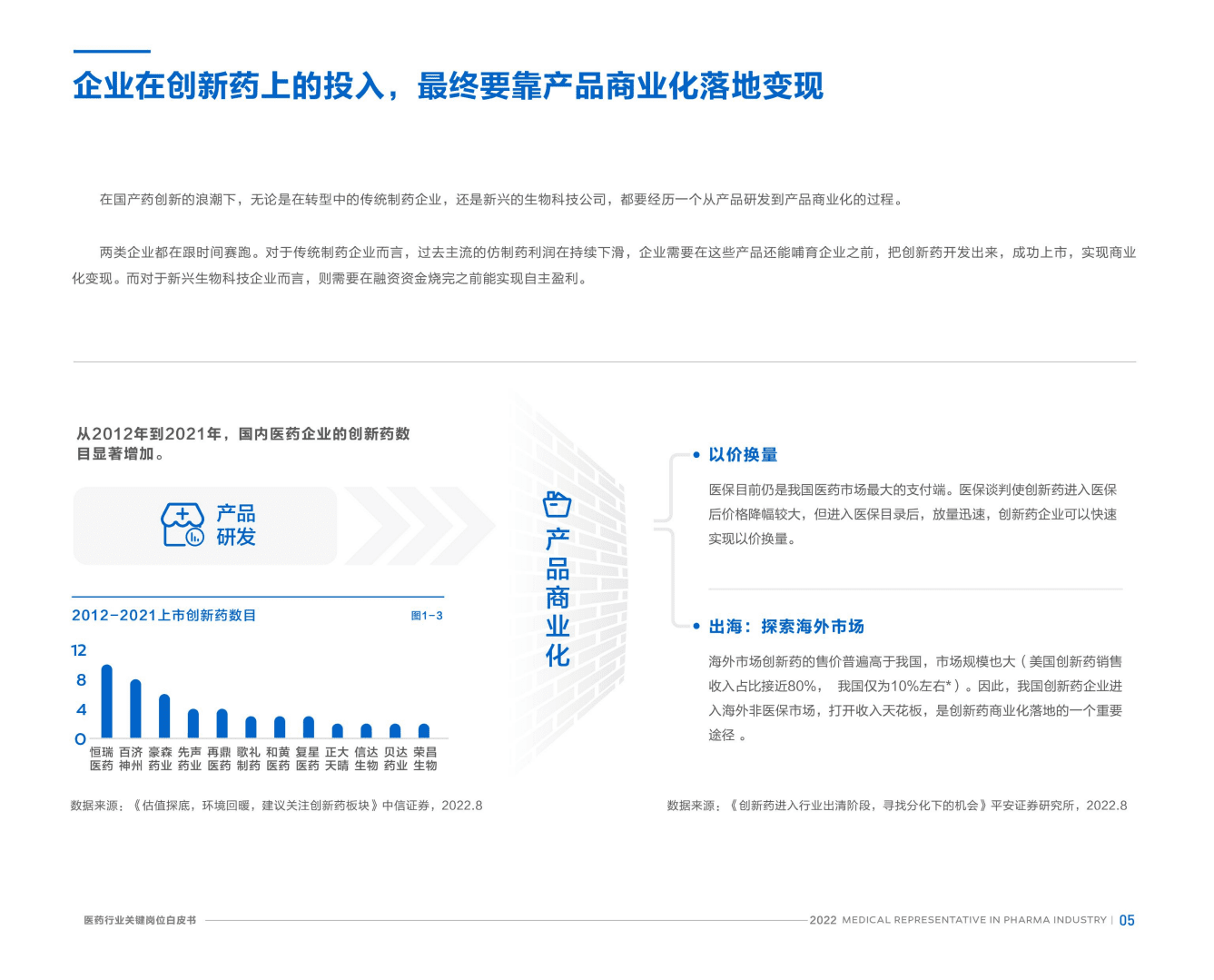Viewport: 1214px width, 980px height.
Task: Click the y-axis value 12 on the chart
Action: [78, 650]
